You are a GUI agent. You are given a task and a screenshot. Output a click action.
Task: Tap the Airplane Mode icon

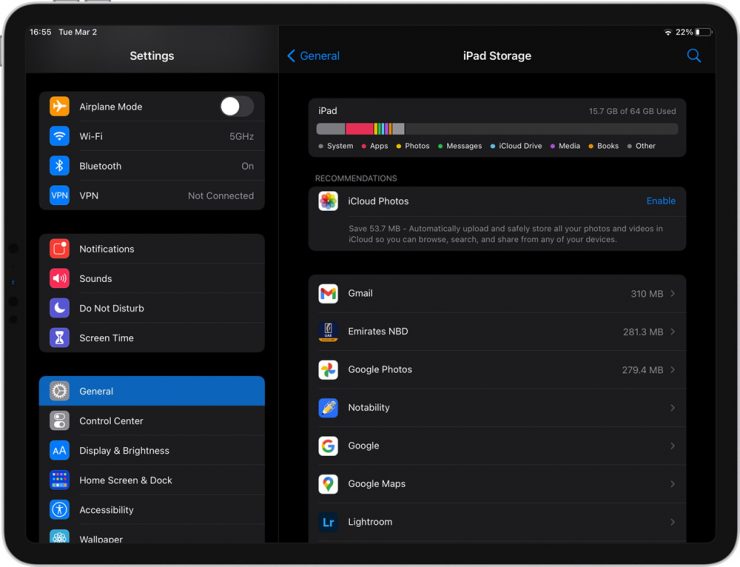(x=59, y=106)
